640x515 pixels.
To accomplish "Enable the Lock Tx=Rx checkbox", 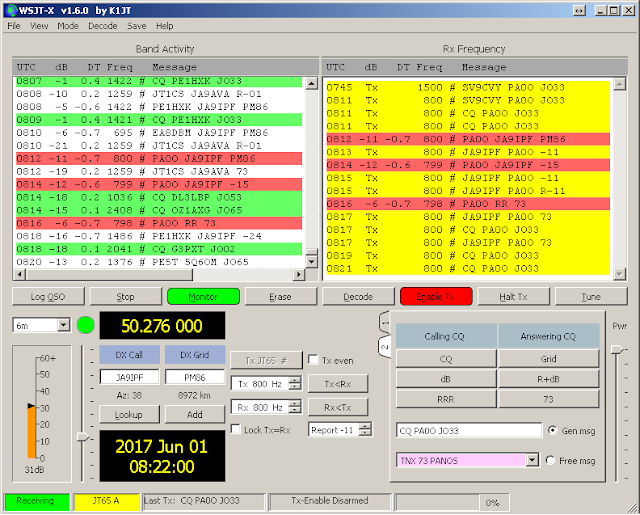I will pyautogui.click(x=236, y=430).
